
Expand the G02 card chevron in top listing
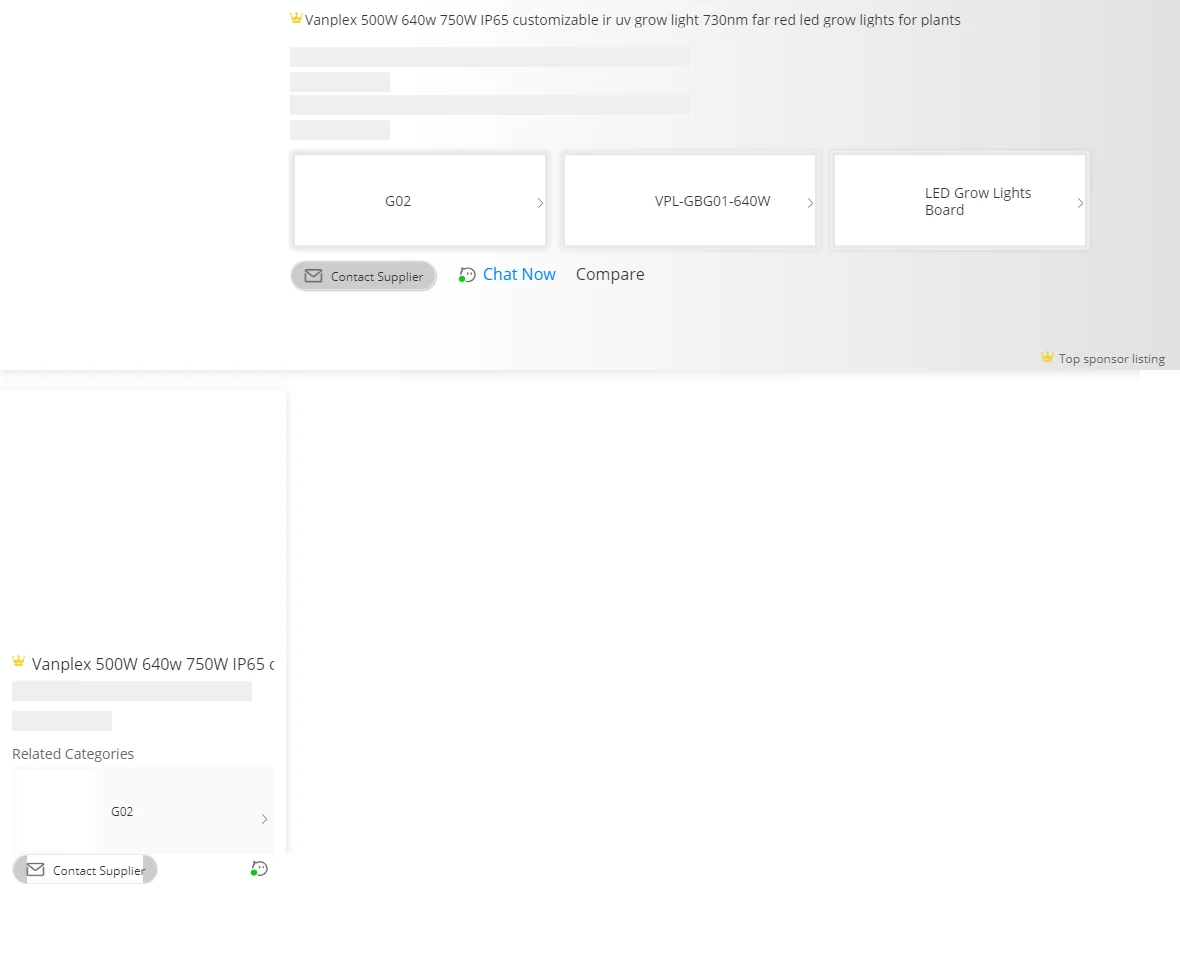tap(540, 202)
